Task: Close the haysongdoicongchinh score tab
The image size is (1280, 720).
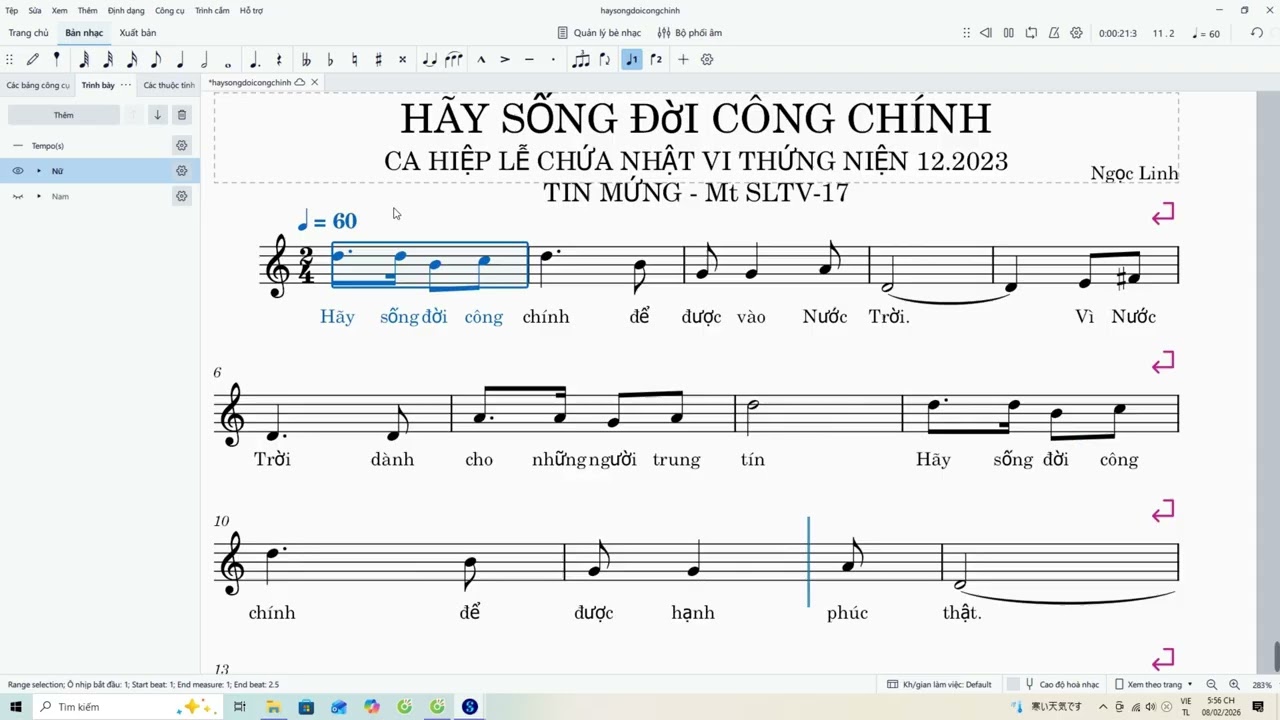Action: (x=315, y=82)
